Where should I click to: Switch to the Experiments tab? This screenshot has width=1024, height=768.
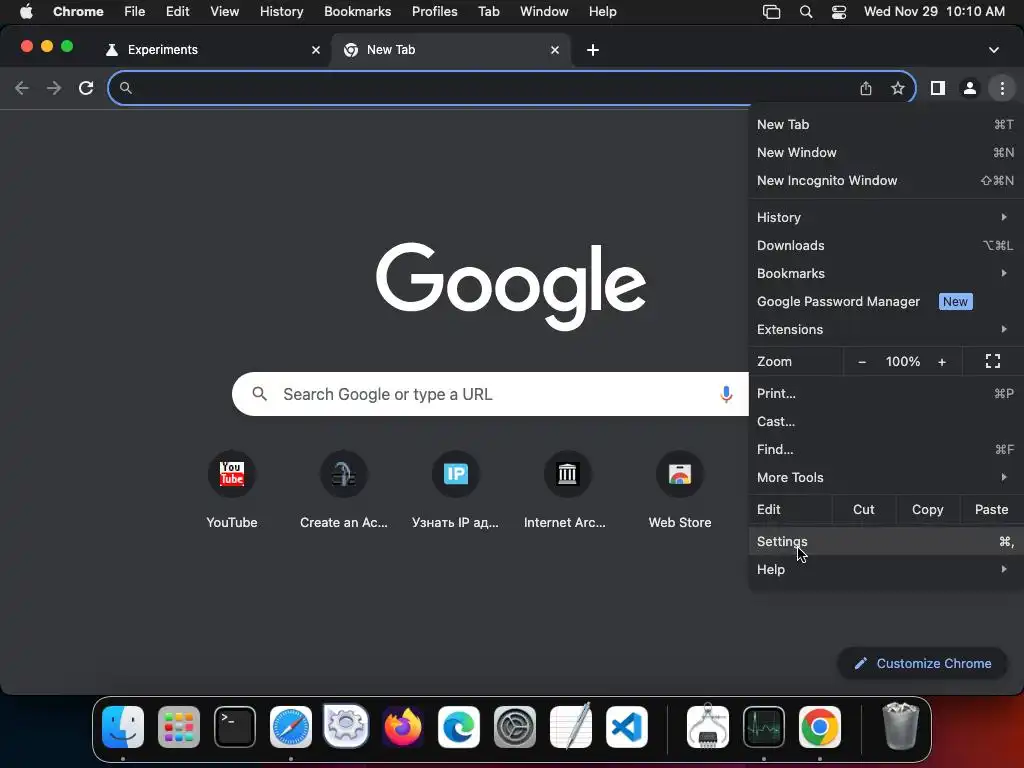point(212,50)
